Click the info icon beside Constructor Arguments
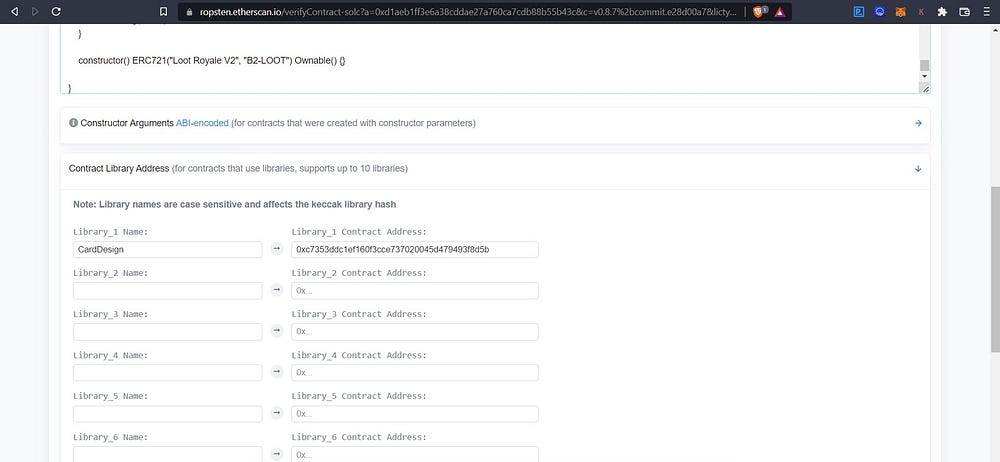This screenshot has width=1000, height=462. point(73,123)
